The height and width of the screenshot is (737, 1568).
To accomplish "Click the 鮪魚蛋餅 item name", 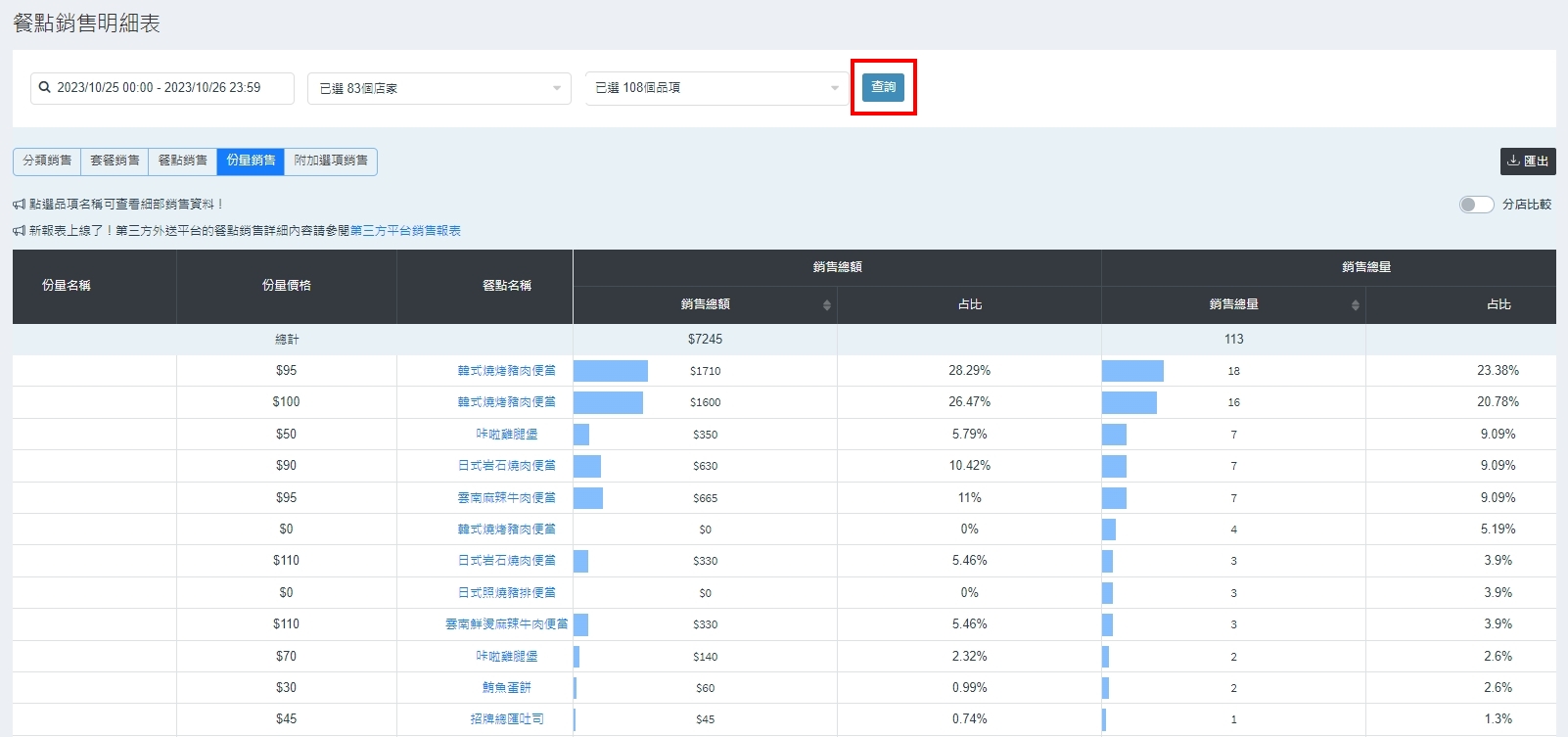I will 506,688.
